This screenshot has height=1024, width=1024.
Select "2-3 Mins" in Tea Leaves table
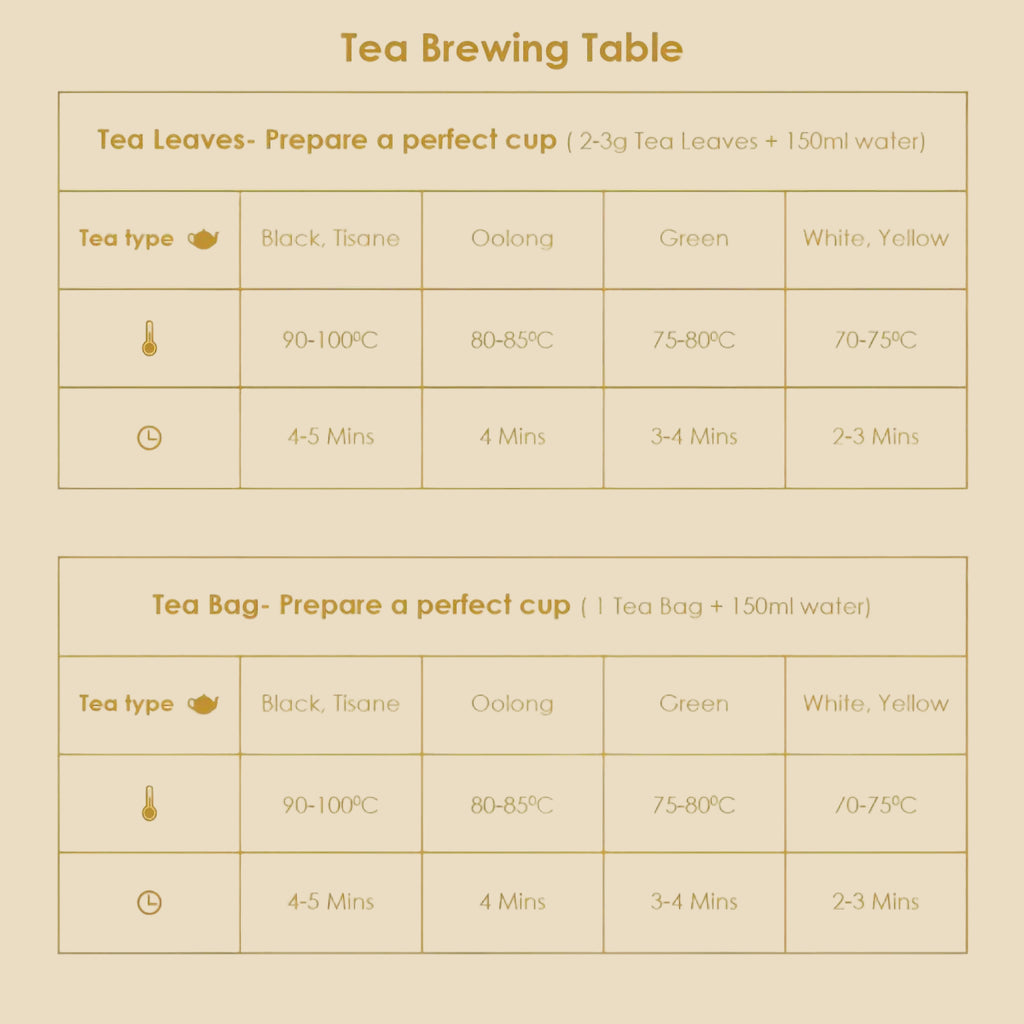click(875, 437)
